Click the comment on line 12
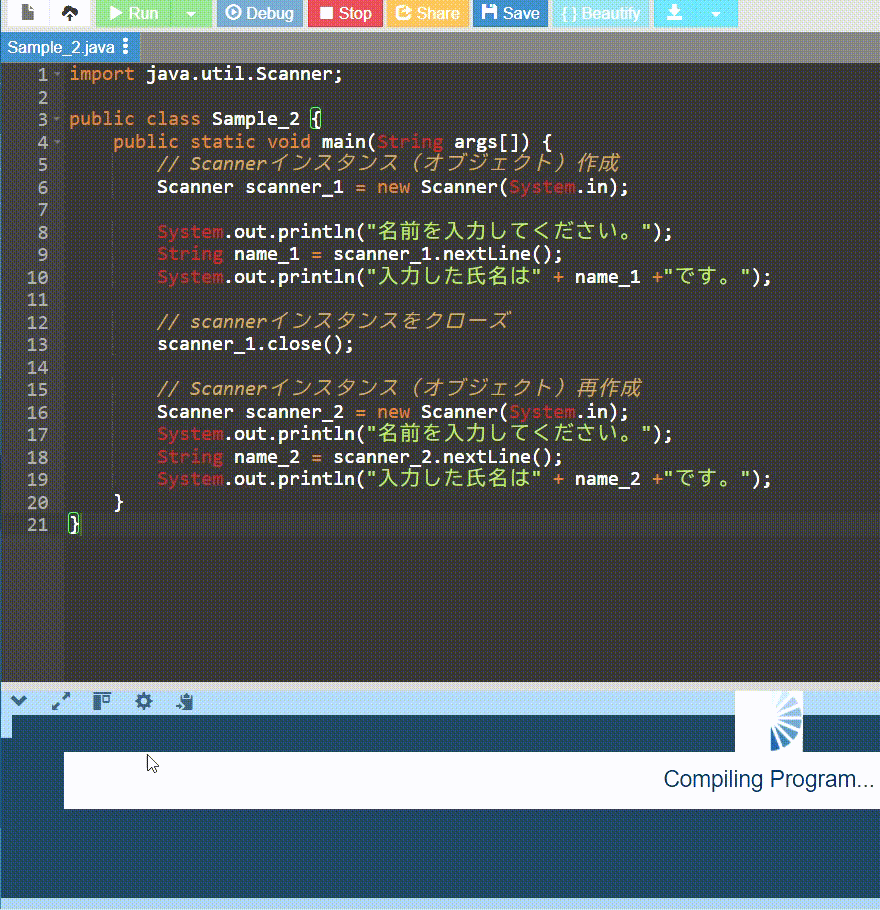The height and width of the screenshot is (910, 880). [333, 322]
